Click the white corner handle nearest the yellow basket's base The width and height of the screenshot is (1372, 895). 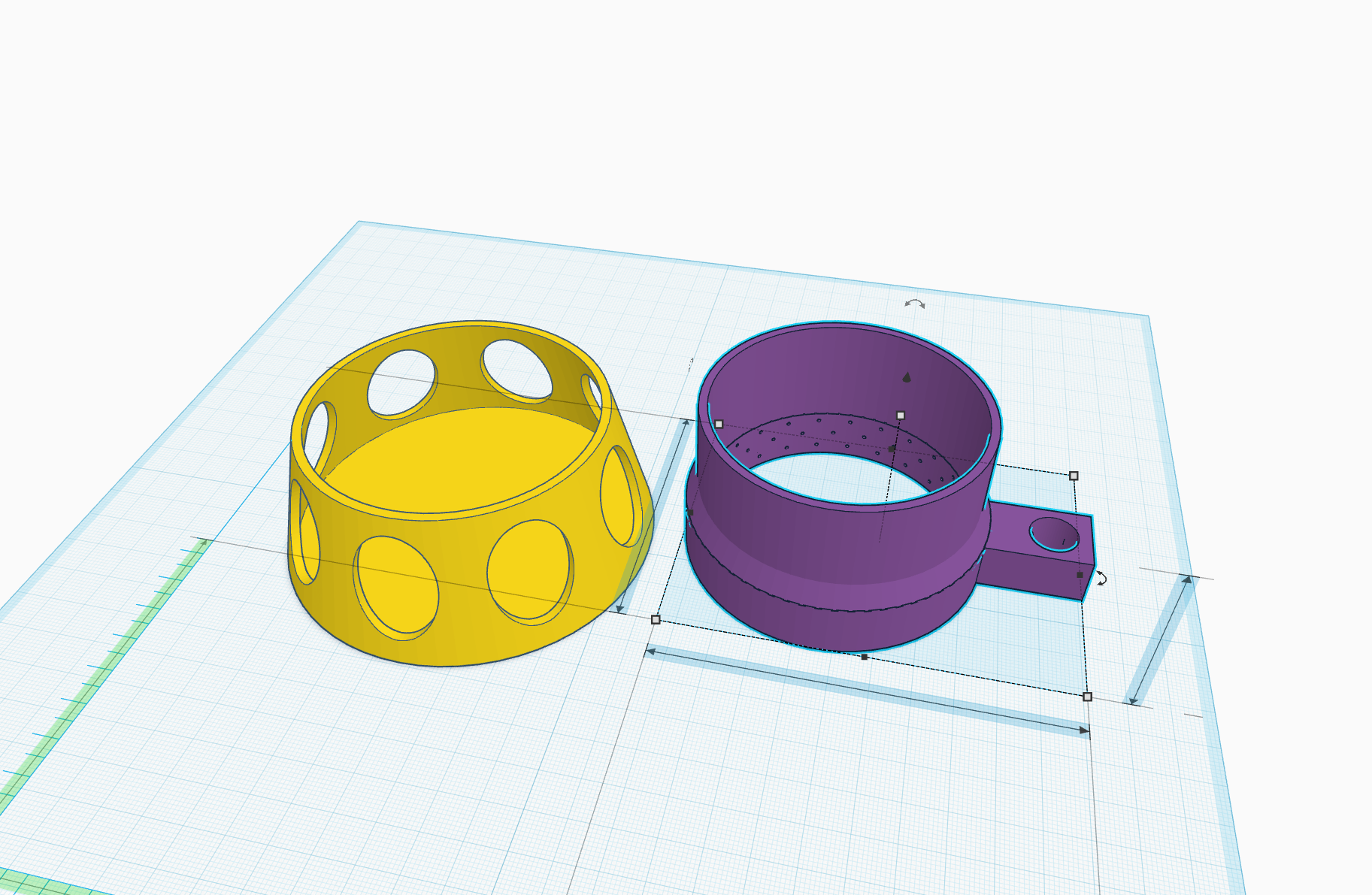[x=656, y=619]
